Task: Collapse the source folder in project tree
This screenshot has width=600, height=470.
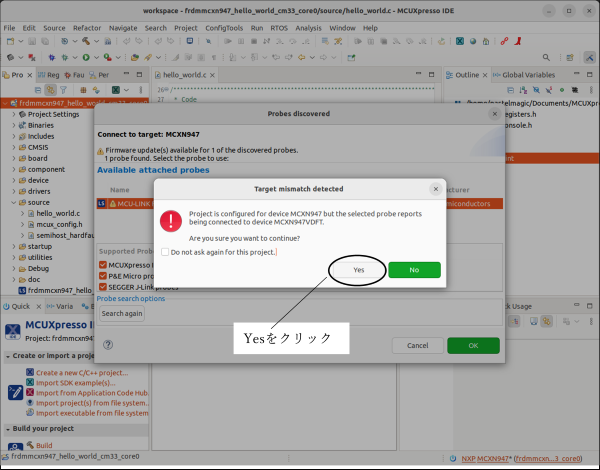Action: click(13, 202)
